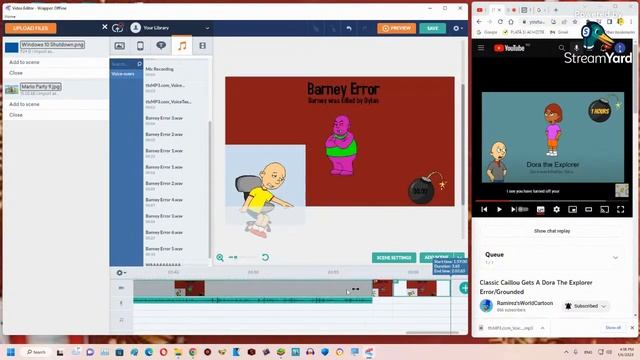
Task: Seek on the YouTube video progress bar
Action: pyautogui.click(x=551, y=201)
